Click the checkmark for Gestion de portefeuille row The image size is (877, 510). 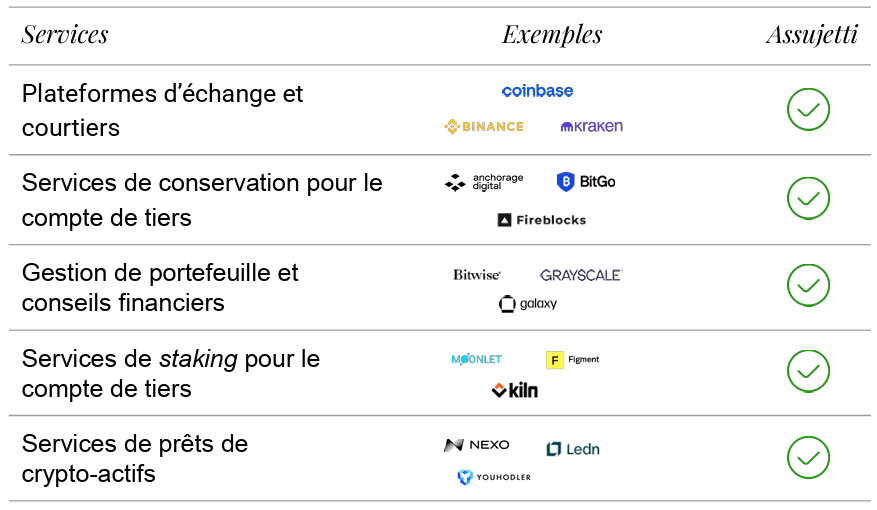pos(808,286)
